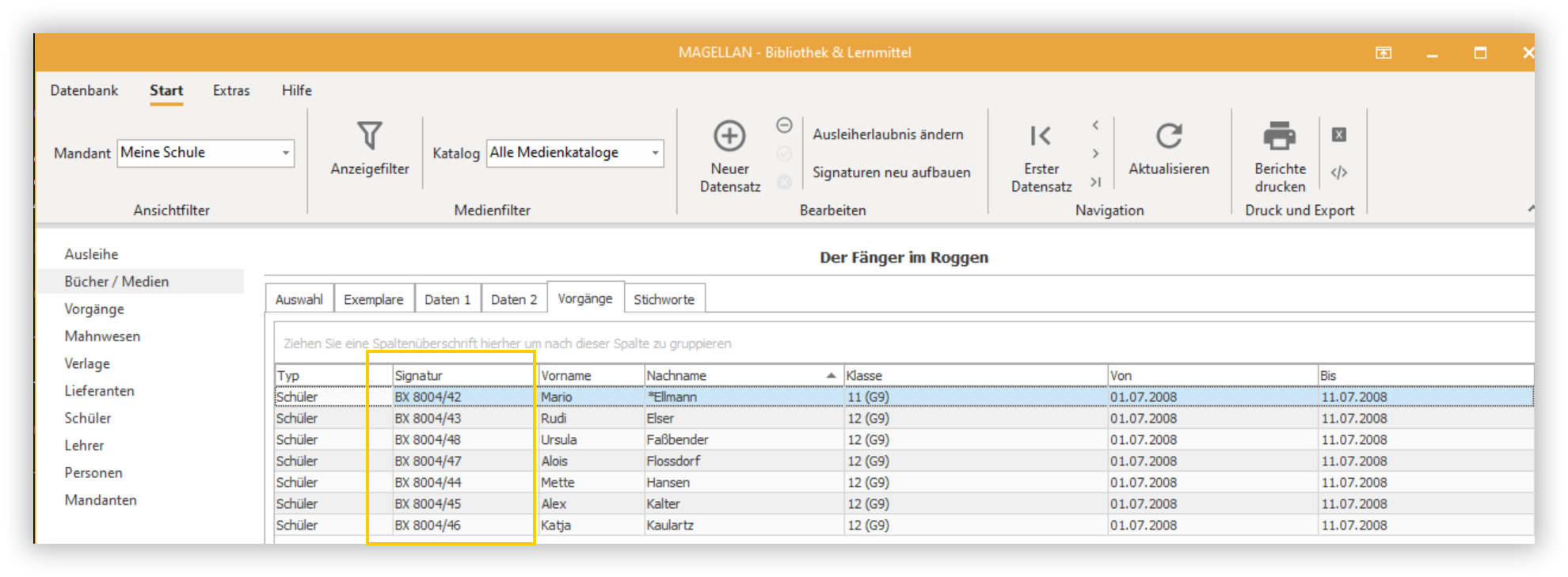Sort by the Bis column header
The width and height of the screenshot is (1568, 577).
pyautogui.click(x=1425, y=375)
